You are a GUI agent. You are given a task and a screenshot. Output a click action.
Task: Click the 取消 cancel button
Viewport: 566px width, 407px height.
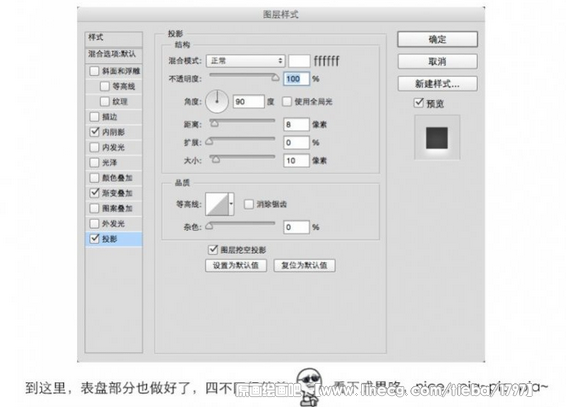437,62
